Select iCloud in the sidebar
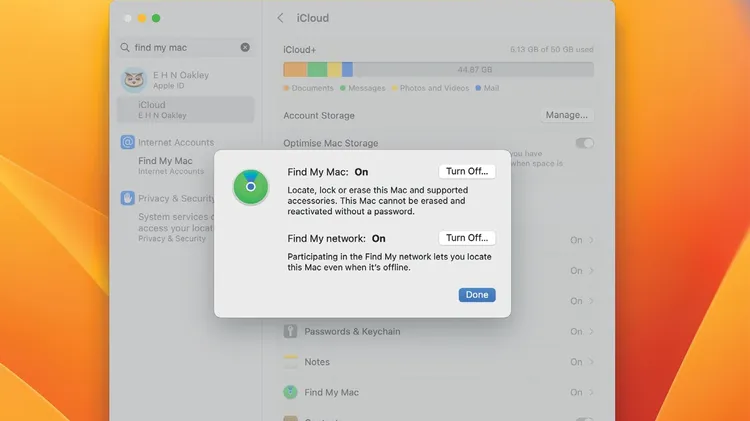The width and height of the screenshot is (750, 421). (x=186, y=110)
